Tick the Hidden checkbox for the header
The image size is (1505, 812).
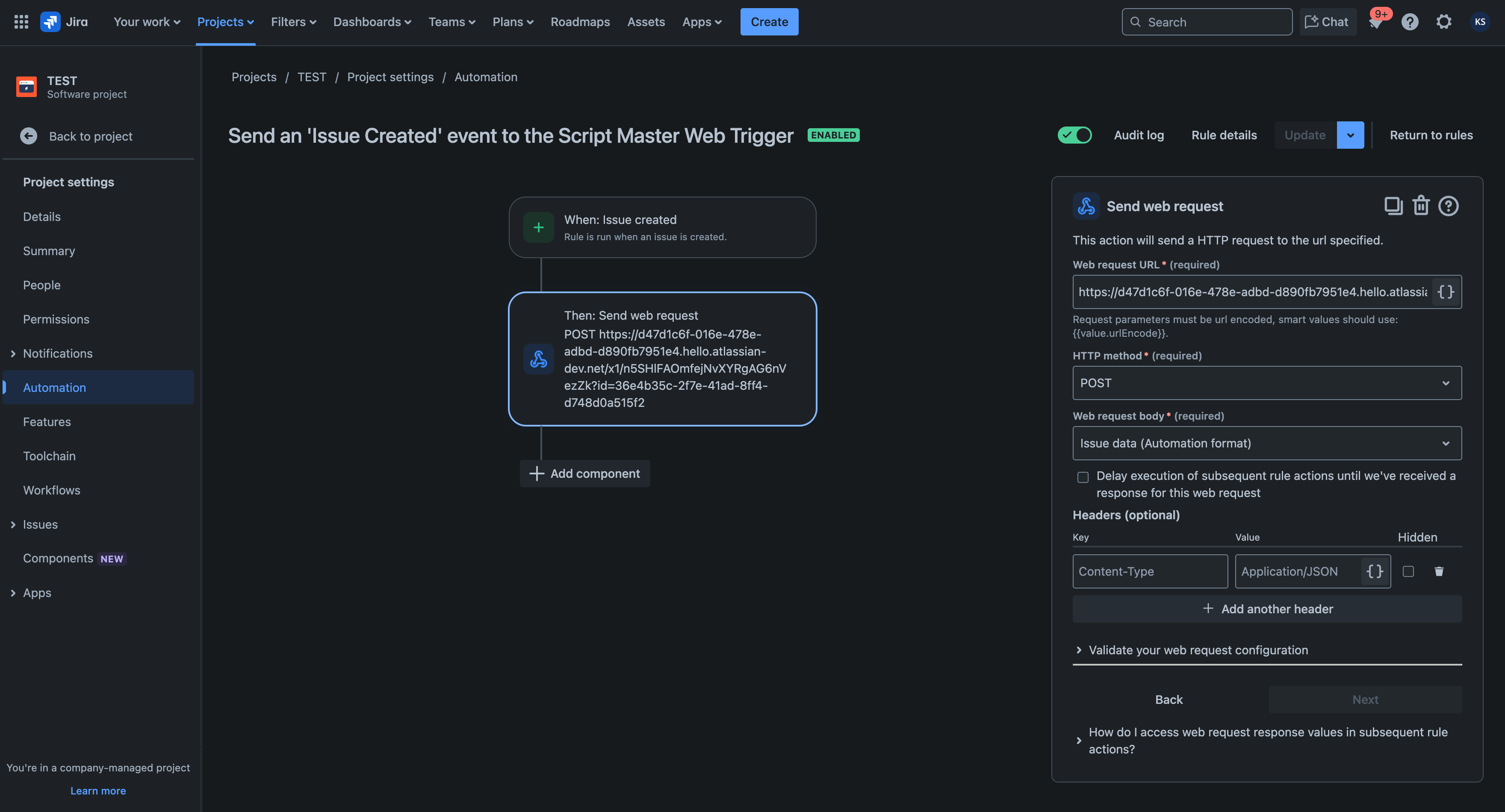point(1408,571)
